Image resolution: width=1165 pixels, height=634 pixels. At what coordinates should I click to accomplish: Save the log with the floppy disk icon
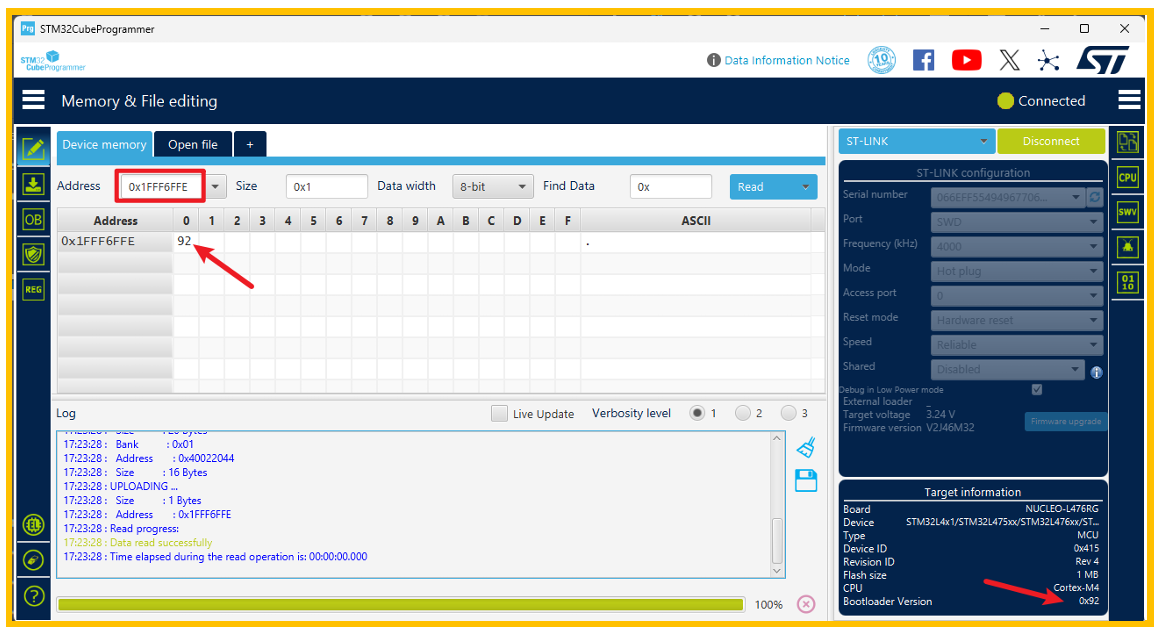point(806,480)
